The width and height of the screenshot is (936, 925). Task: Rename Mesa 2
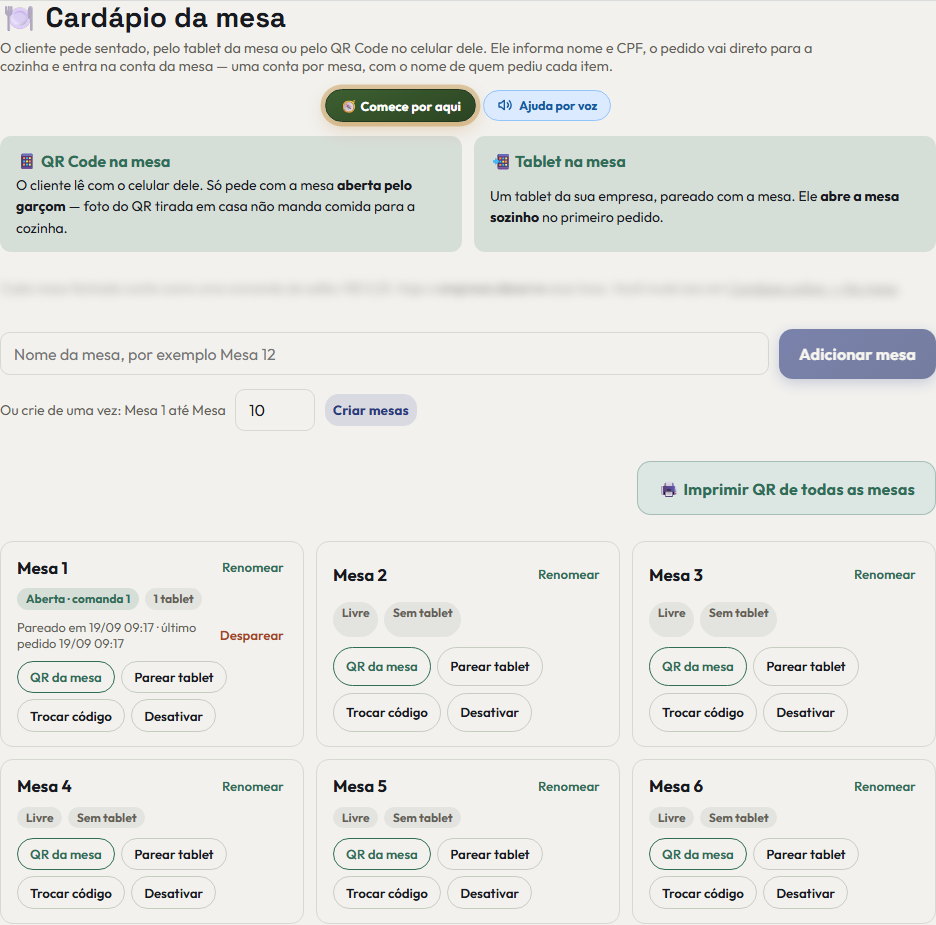pyautogui.click(x=568, y=575)
